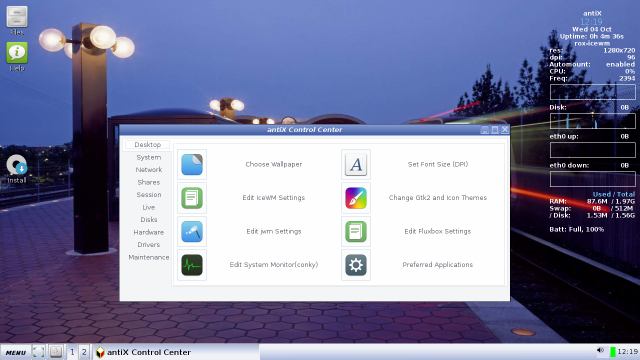Maximize the antiX Control Center window
This screenshot has width=640, height=360.
[x=495, y=130]
